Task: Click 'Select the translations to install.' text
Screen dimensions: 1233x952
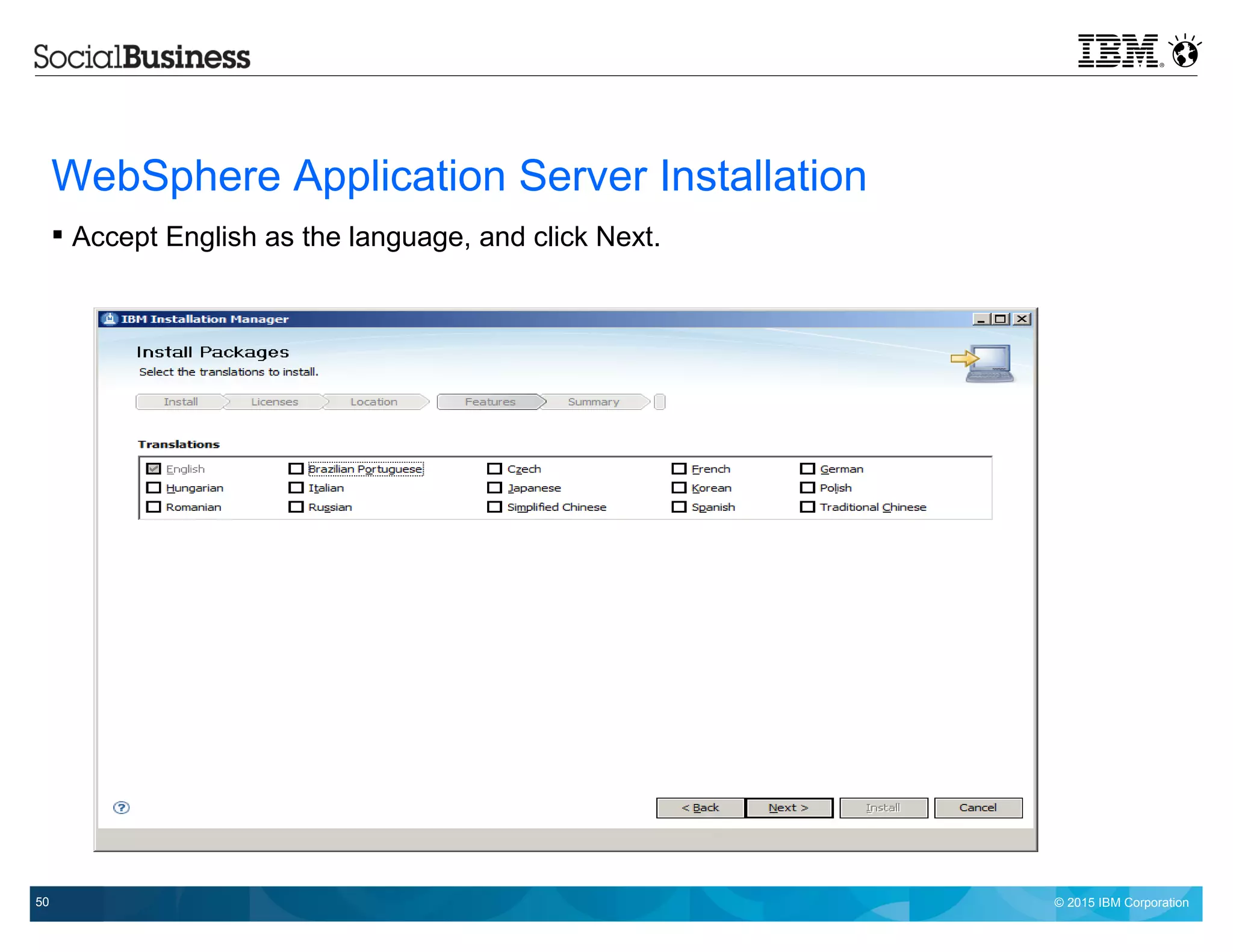Action: [x=229, y=372]
